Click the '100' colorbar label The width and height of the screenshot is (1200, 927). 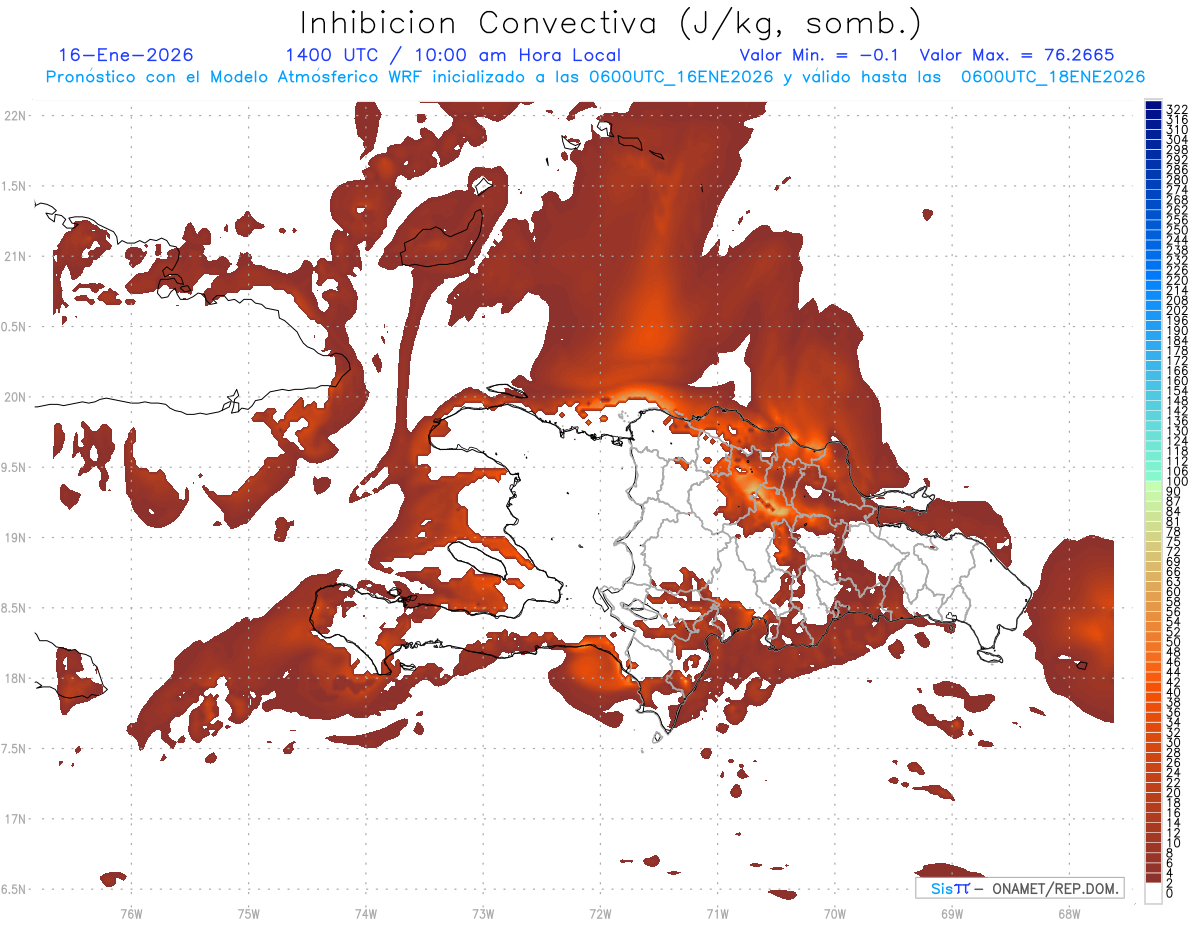click(1177, 482)
